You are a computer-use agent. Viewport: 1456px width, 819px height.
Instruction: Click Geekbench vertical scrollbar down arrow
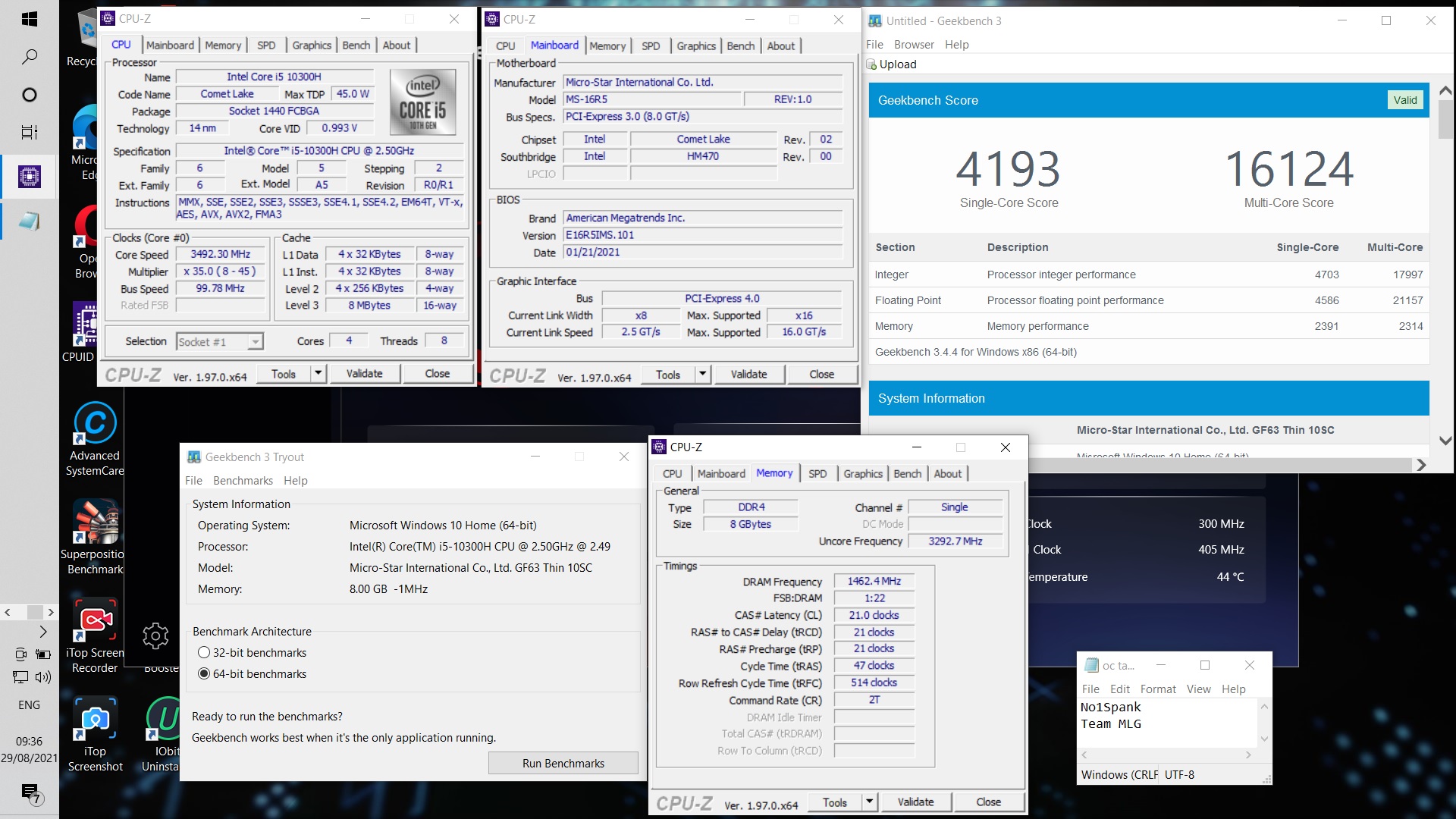[1445, 441]
